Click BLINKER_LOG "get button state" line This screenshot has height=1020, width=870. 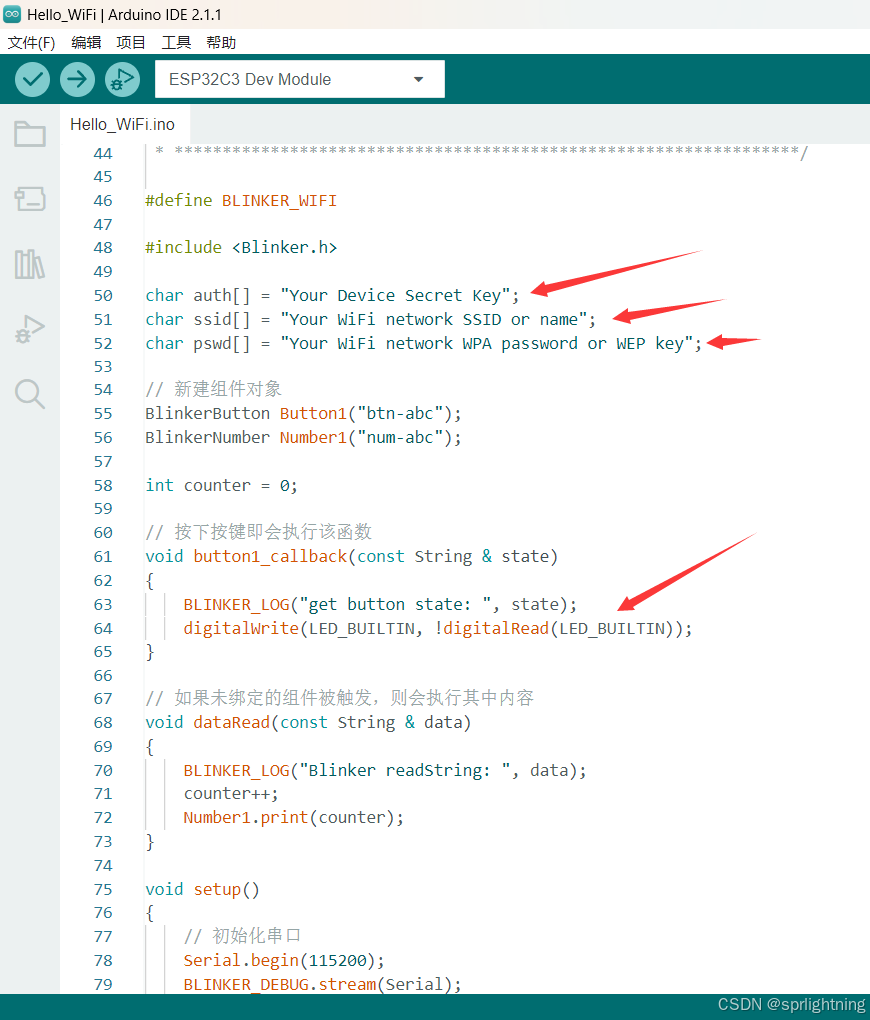coord(380,604)
